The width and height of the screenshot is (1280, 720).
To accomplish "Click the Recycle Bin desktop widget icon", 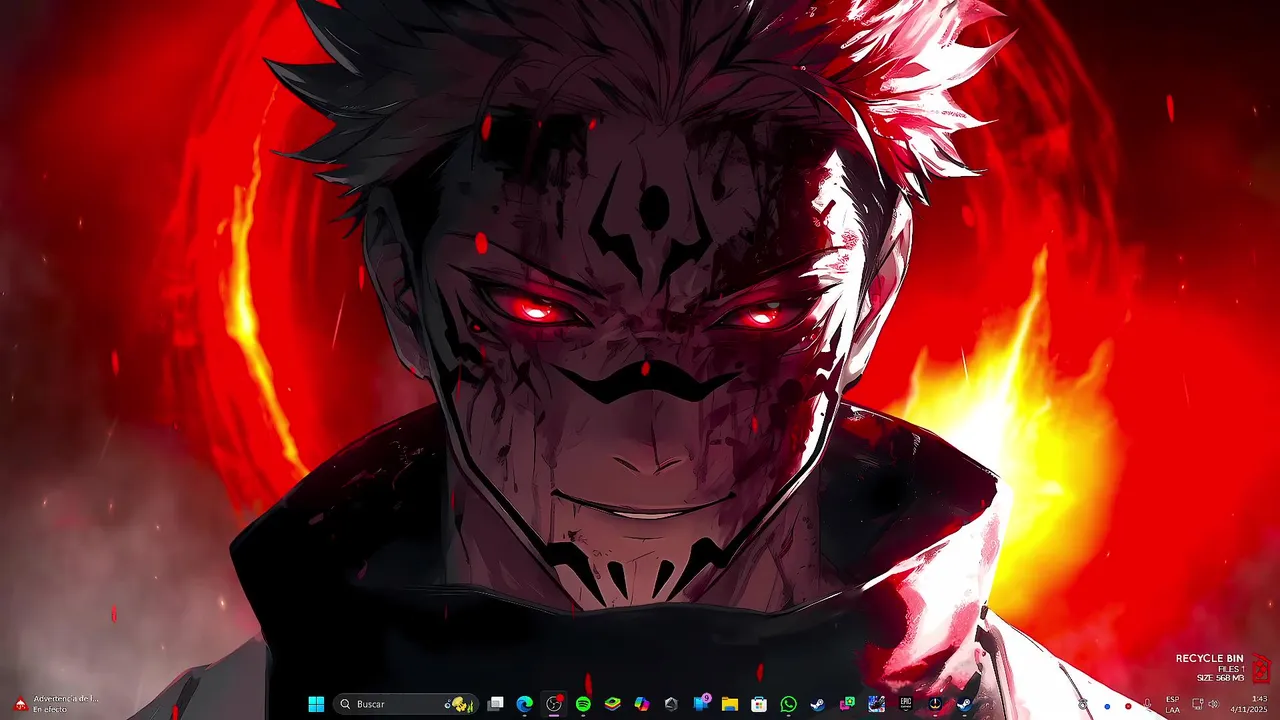I will coord(1261,668).
